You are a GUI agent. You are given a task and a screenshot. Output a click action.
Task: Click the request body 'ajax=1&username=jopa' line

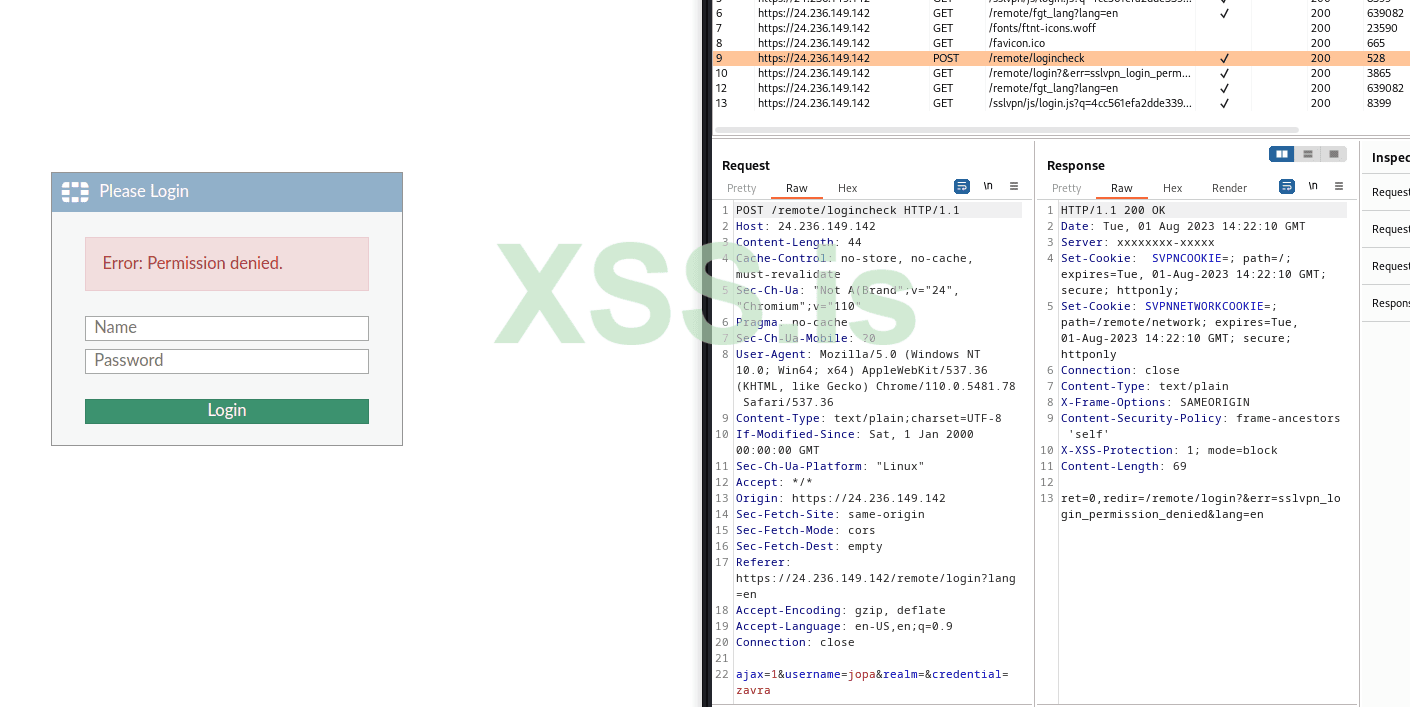tap(872, 674)
